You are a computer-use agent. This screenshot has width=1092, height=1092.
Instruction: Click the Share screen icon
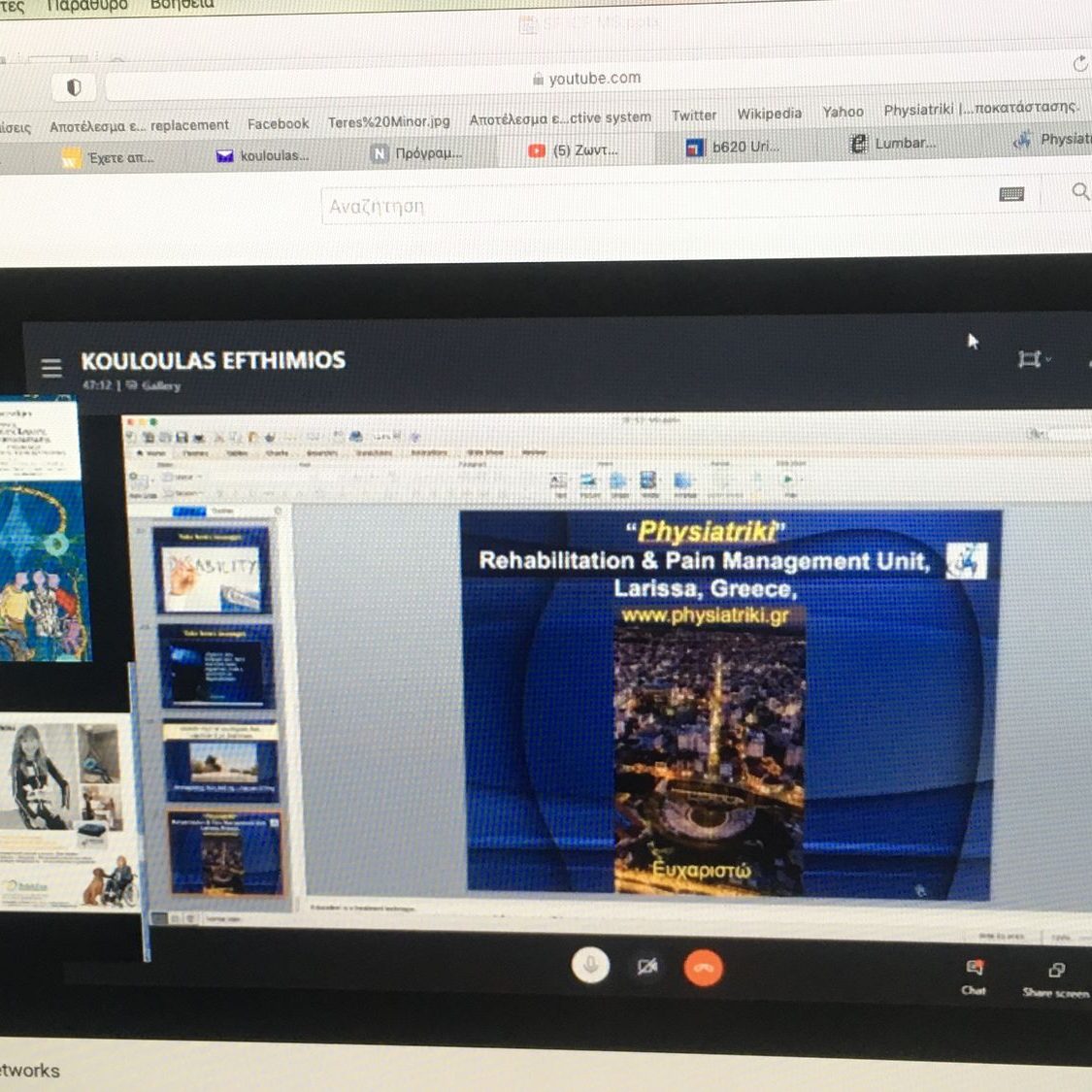click(x=1056, y=976)
